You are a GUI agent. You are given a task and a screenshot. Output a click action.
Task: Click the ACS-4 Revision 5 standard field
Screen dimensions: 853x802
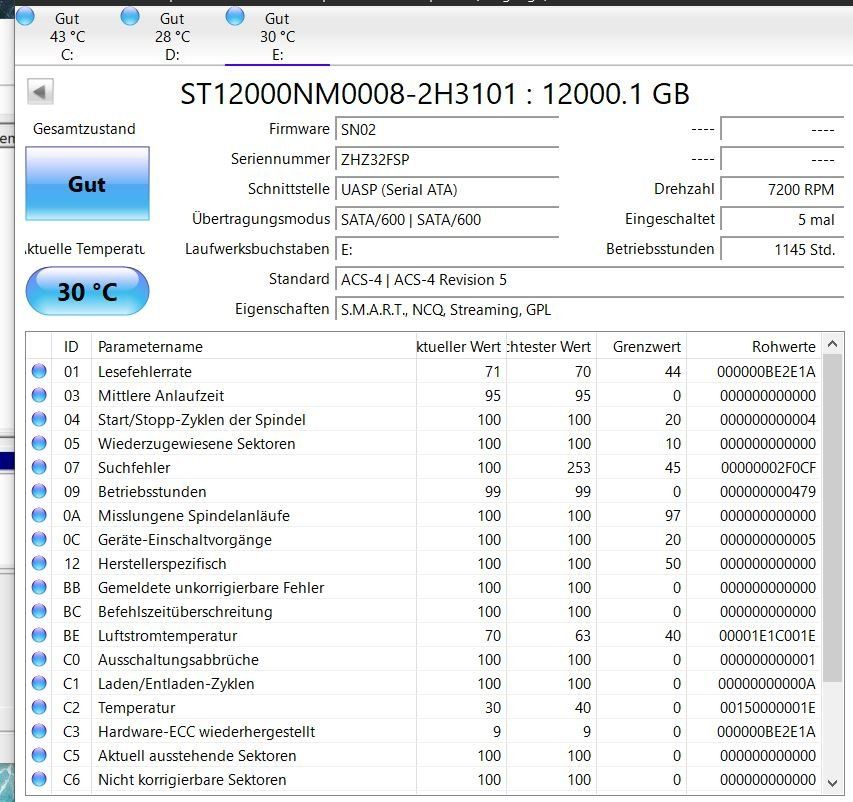[x=589, y=279]
